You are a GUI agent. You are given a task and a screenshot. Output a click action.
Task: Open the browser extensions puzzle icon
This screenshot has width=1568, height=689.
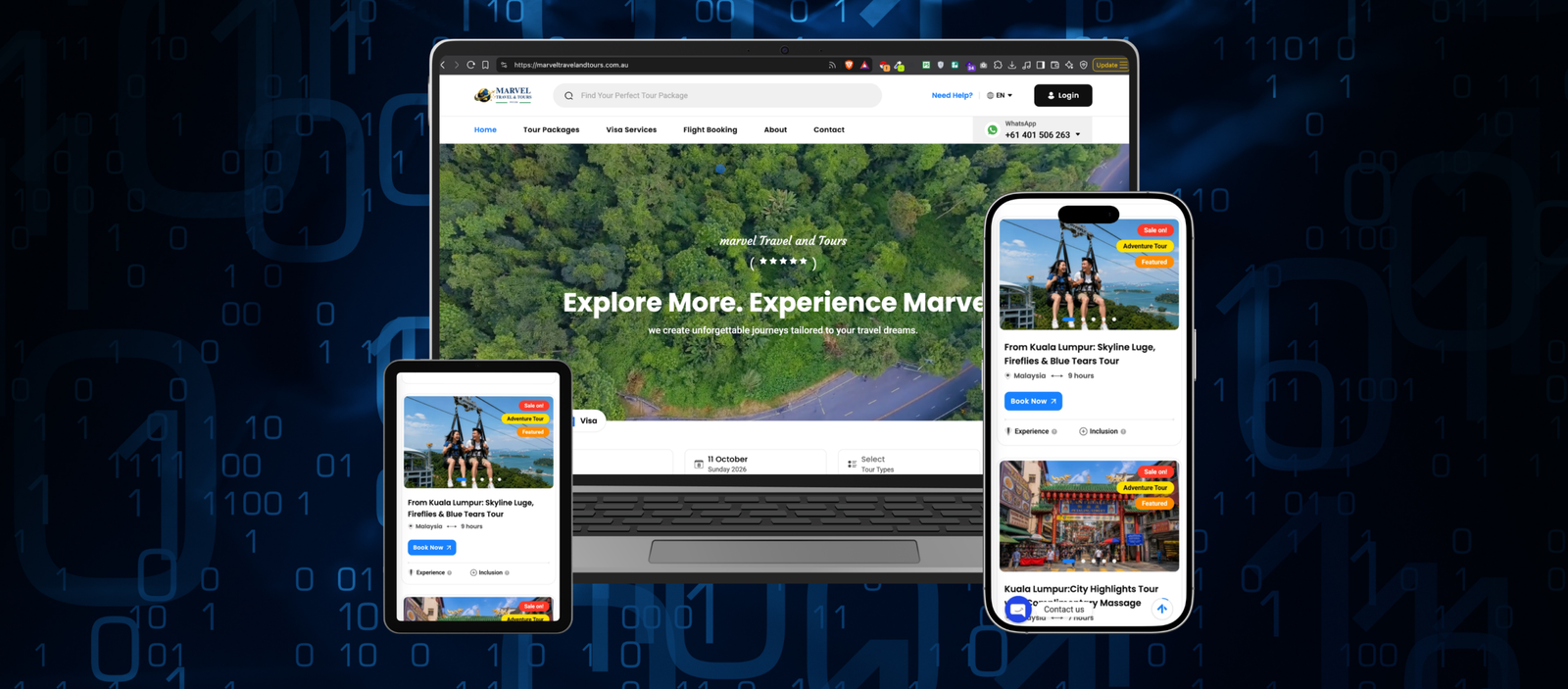pyautogui.click(x=998, y=65)
